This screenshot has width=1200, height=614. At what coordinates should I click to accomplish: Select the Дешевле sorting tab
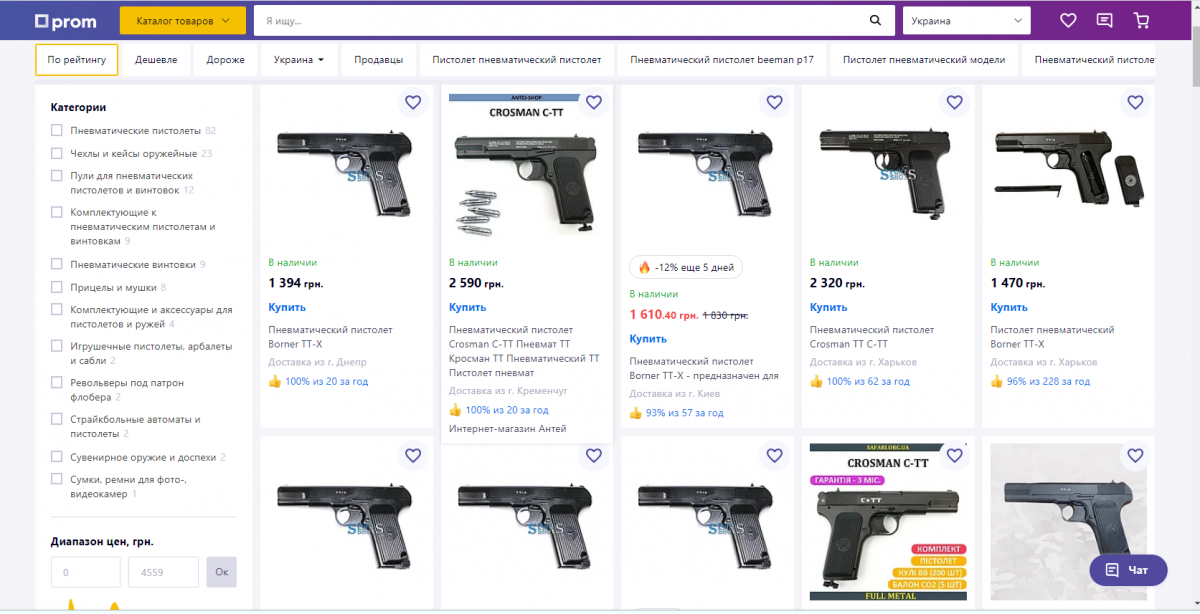click(x=156, y=59)
